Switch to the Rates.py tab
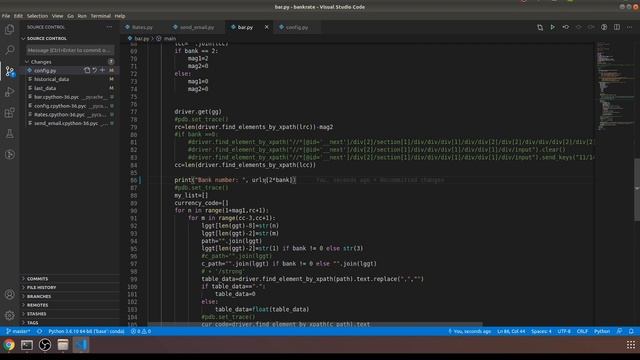The image size is (640, 360). pos(142,27)
